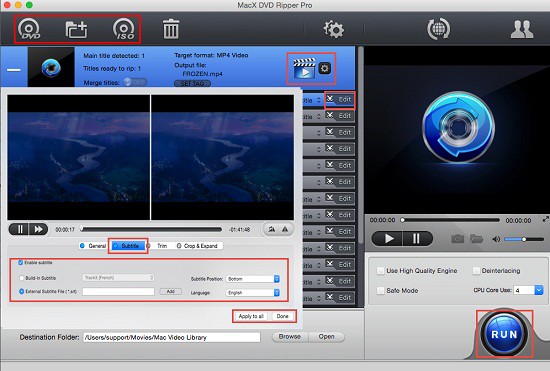Open the Subtitle Position dropdown
The height and width of the screenshot is (371, 550).
(253, 279)
